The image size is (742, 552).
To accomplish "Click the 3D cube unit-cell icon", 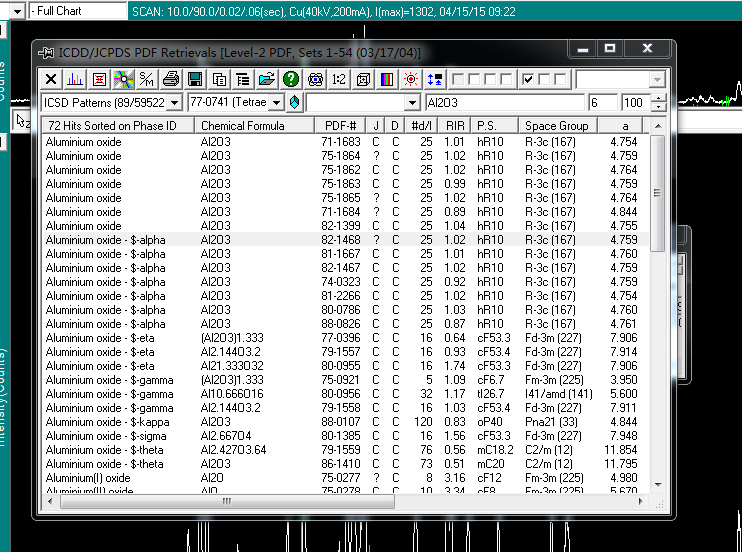I will tap(363, 79).
